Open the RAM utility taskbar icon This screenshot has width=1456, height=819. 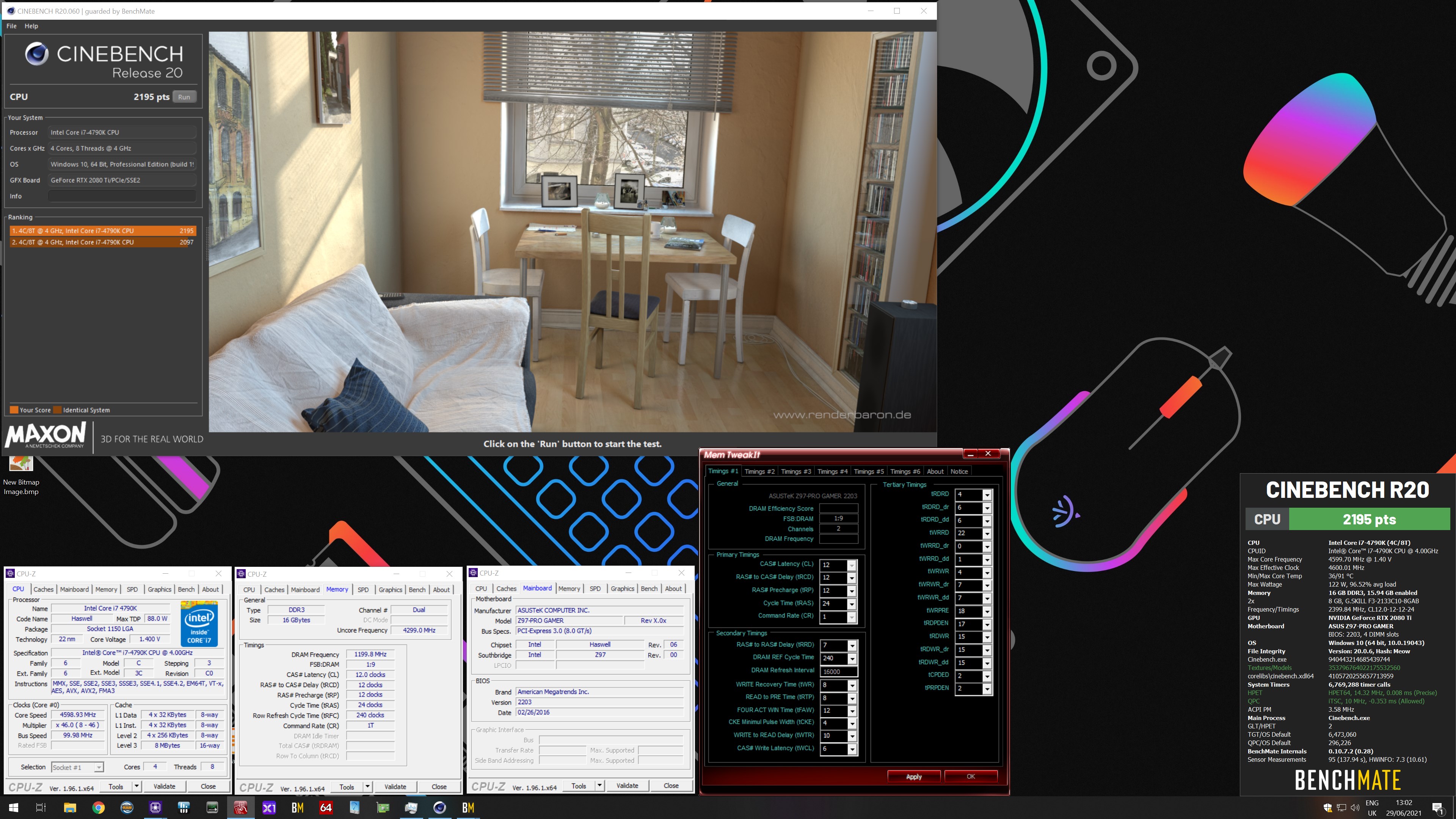pos(127,808)
